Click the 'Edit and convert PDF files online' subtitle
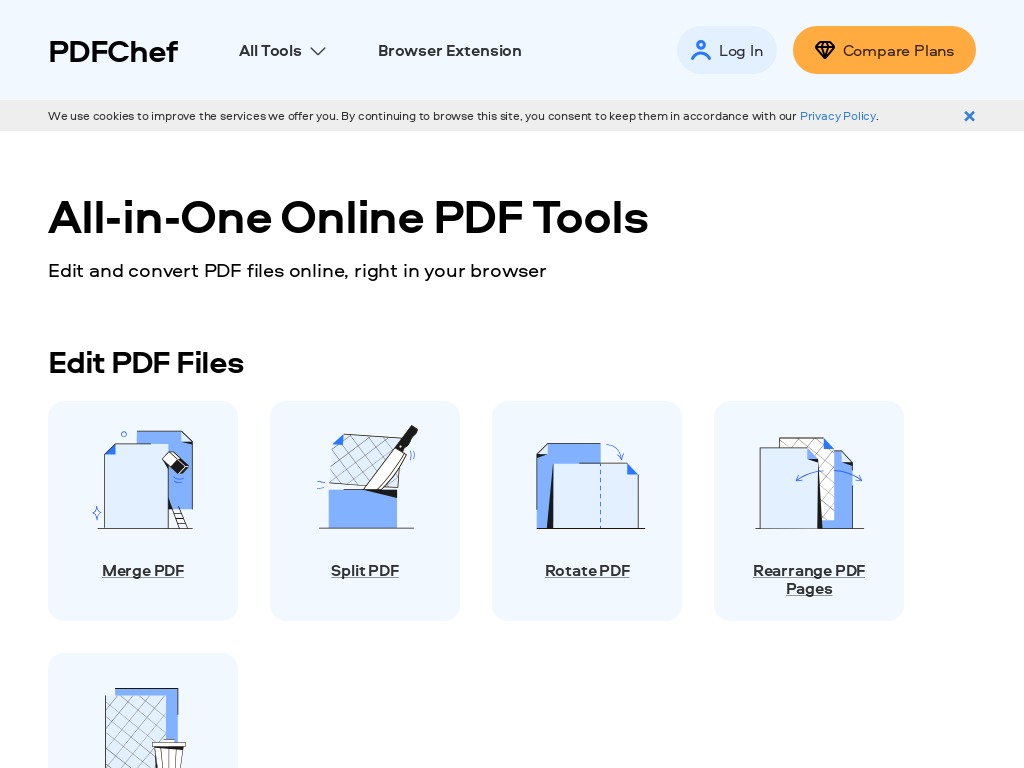Image resolution: width=1024 pixels, height=768 pixels. point(297,271)
